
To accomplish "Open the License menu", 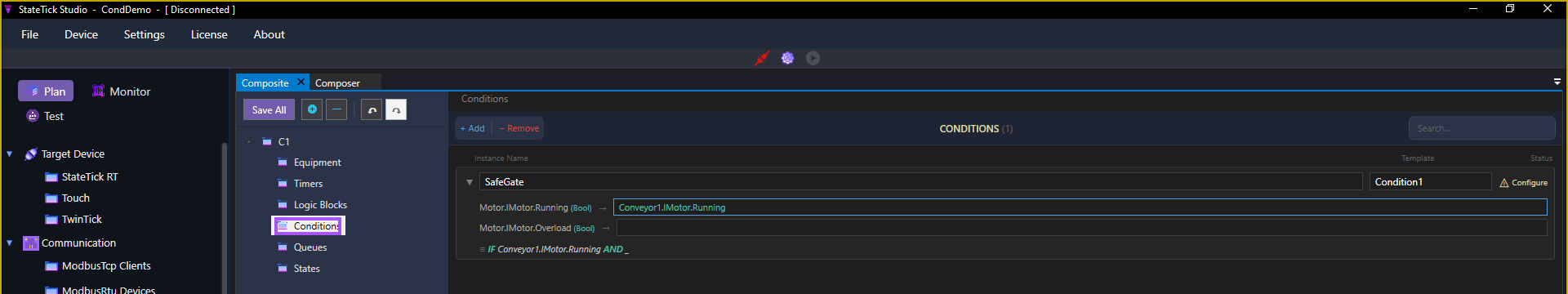I will pos(209,34).
